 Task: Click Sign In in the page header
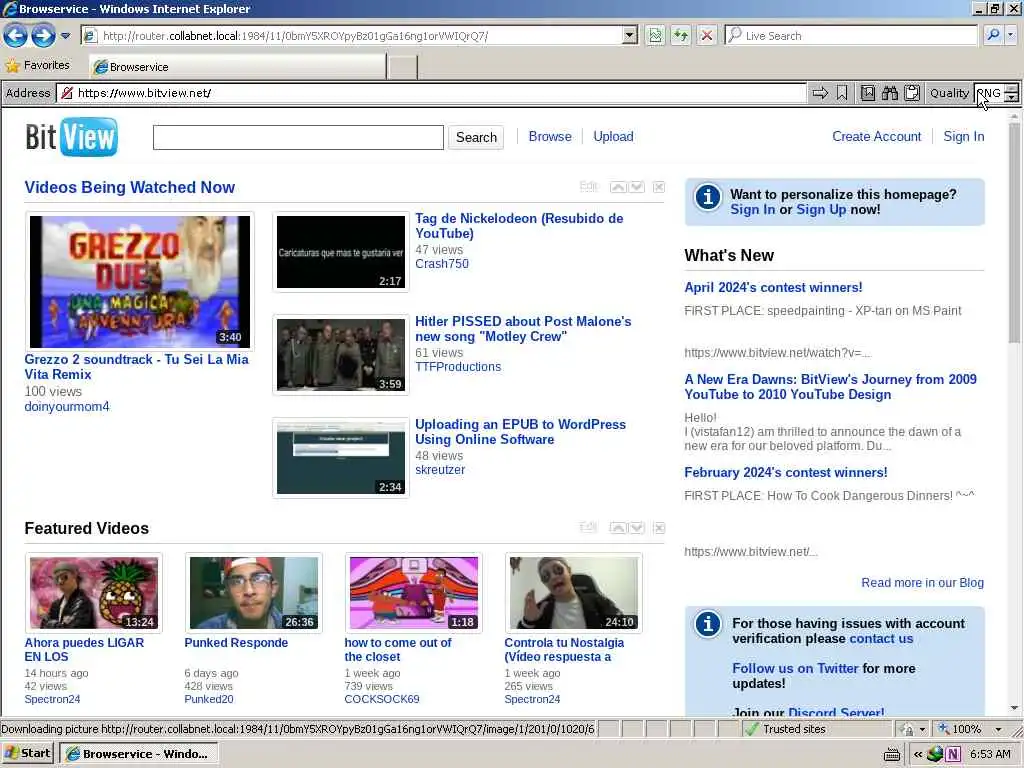pos(963,136)
